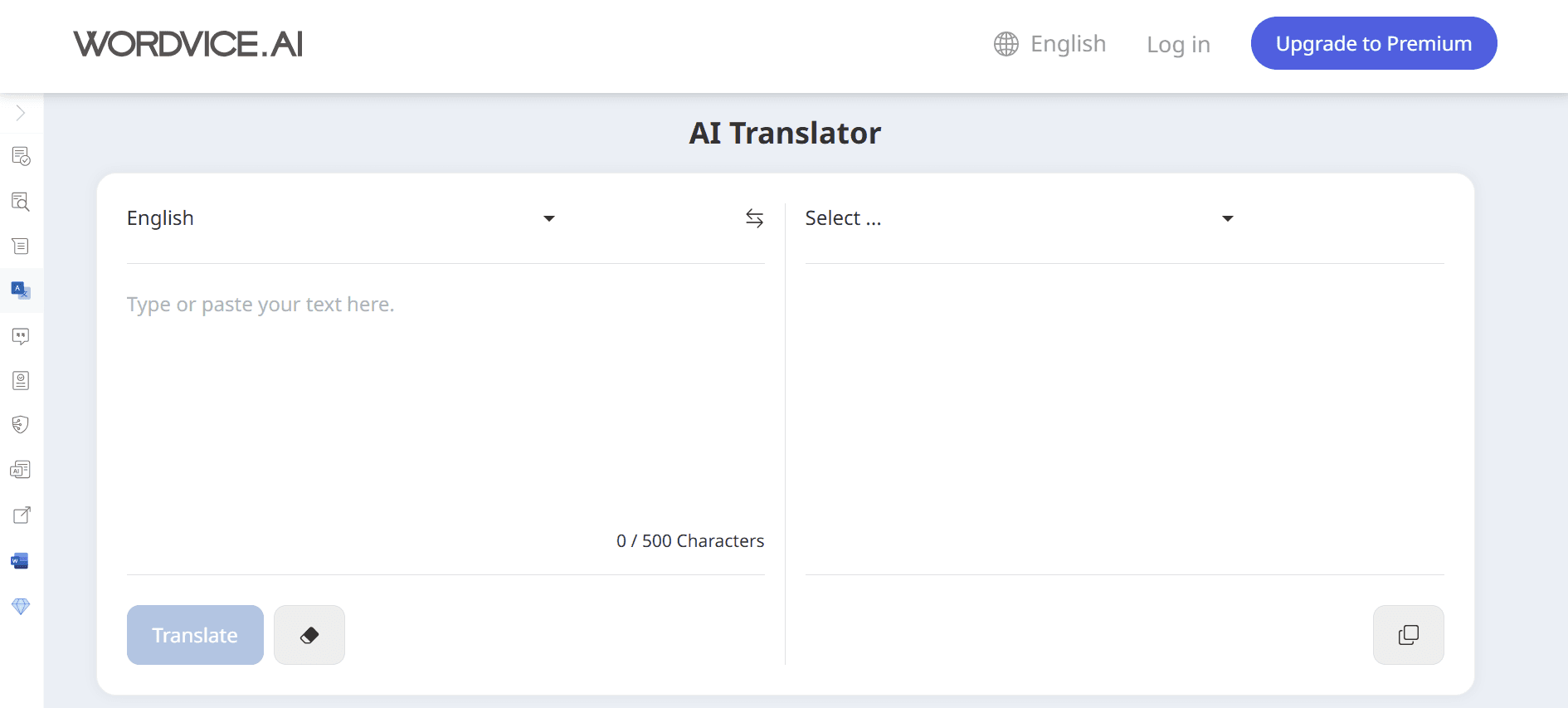Open the external link arrow sidebar icon
The image size is (1568, 708).
click(x=22, y=515)
